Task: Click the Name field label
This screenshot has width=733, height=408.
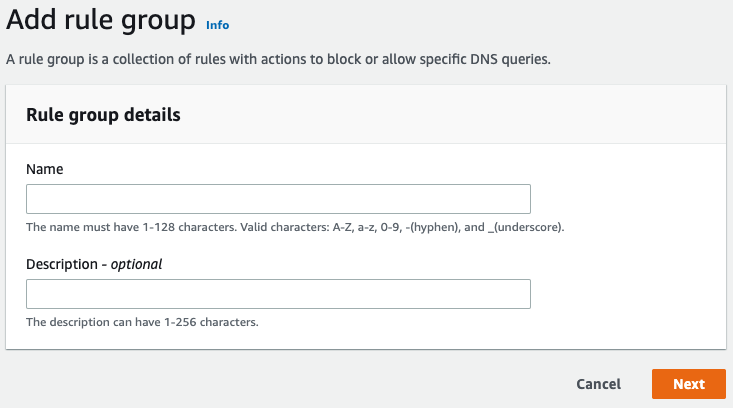Action: (x=45, y=169)
